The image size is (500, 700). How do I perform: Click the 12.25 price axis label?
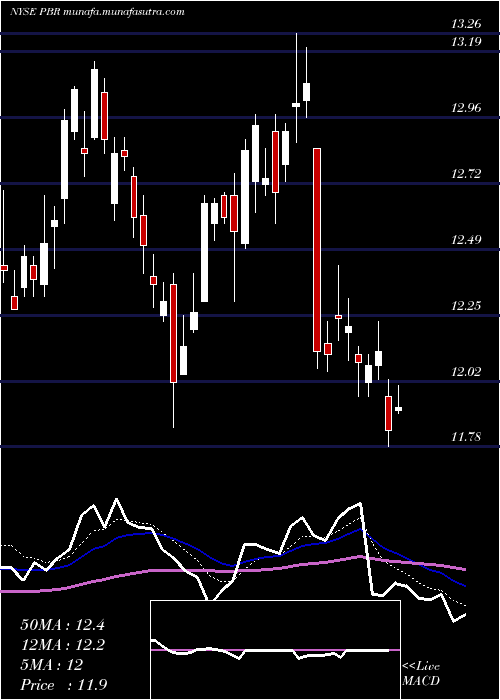pyautogui.click(x=466, y=306)
